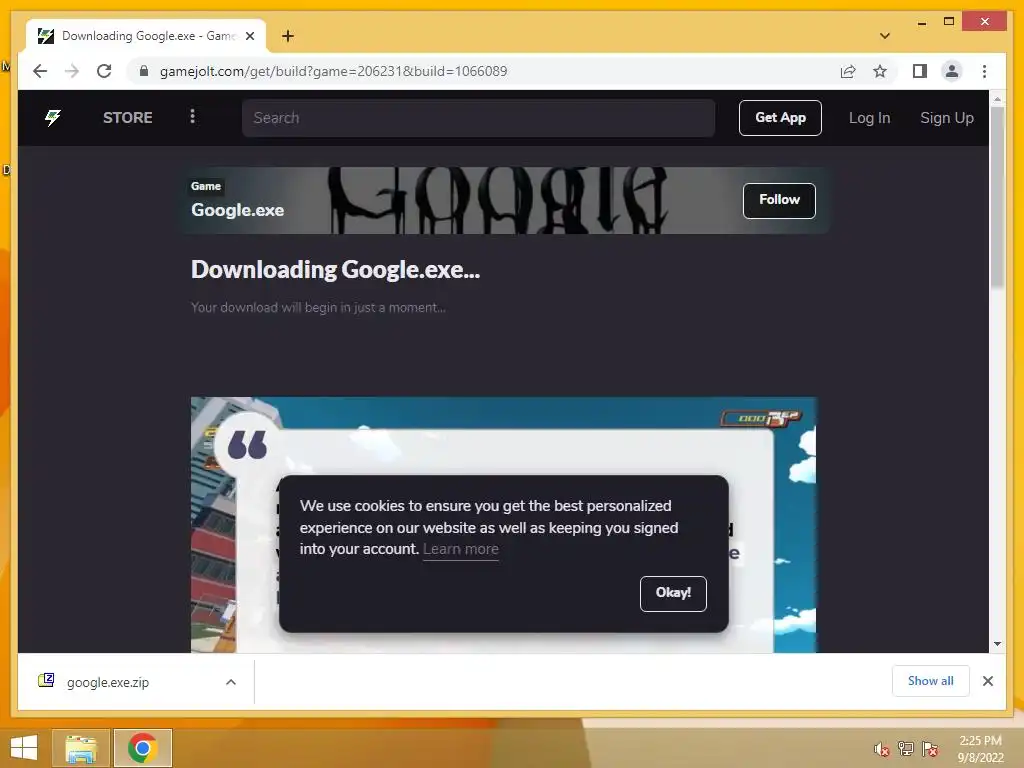Go back using browser back arrow
The height and width of the screenshot is (768, 1024).
click(40, 71)
